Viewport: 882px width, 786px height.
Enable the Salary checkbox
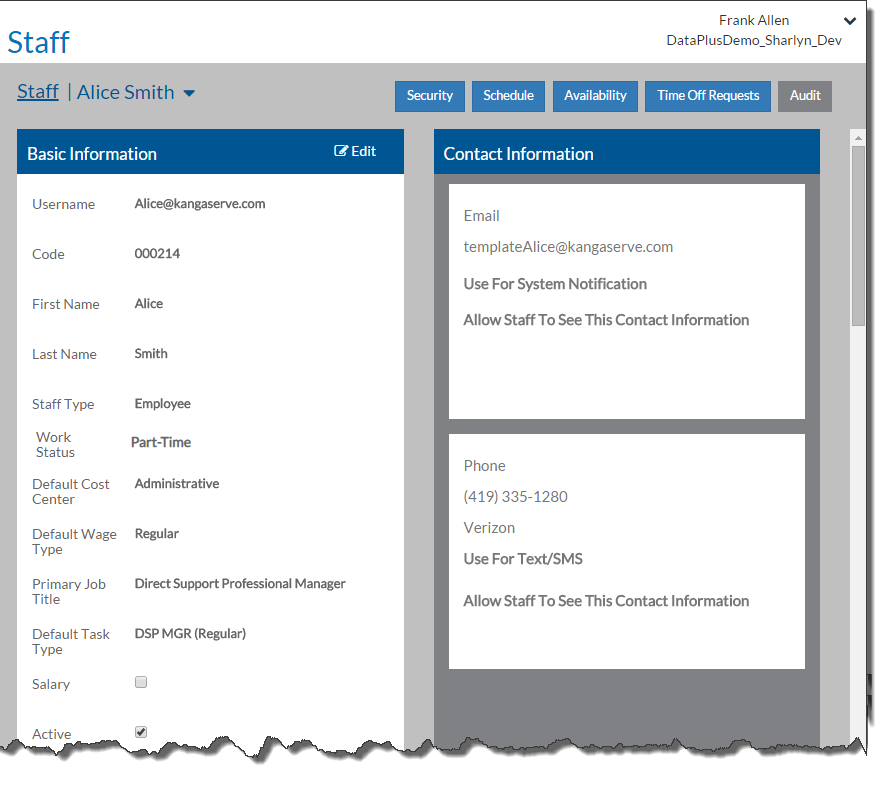(141, 682)
